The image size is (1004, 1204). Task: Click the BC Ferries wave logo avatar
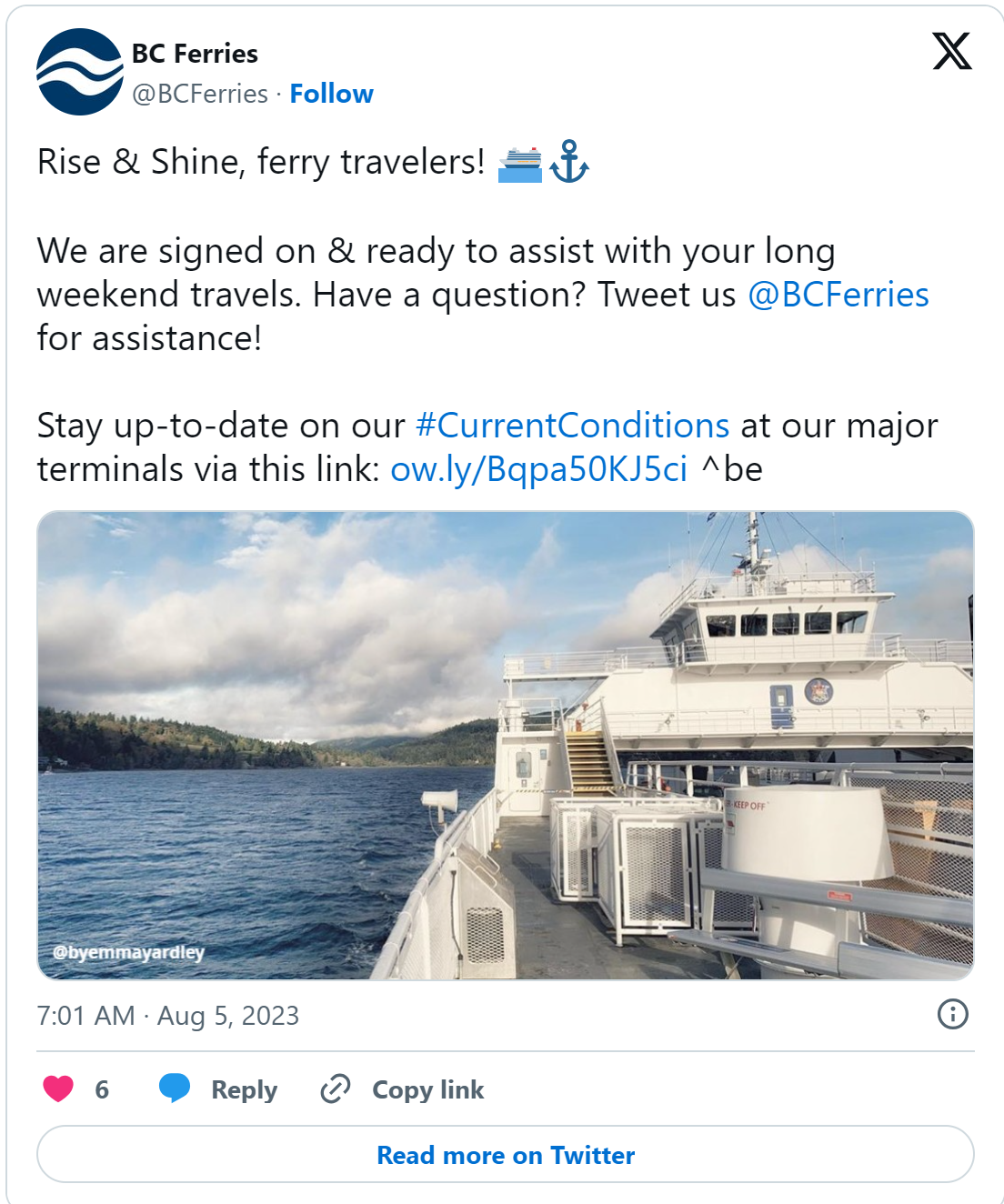click(79, 72)
